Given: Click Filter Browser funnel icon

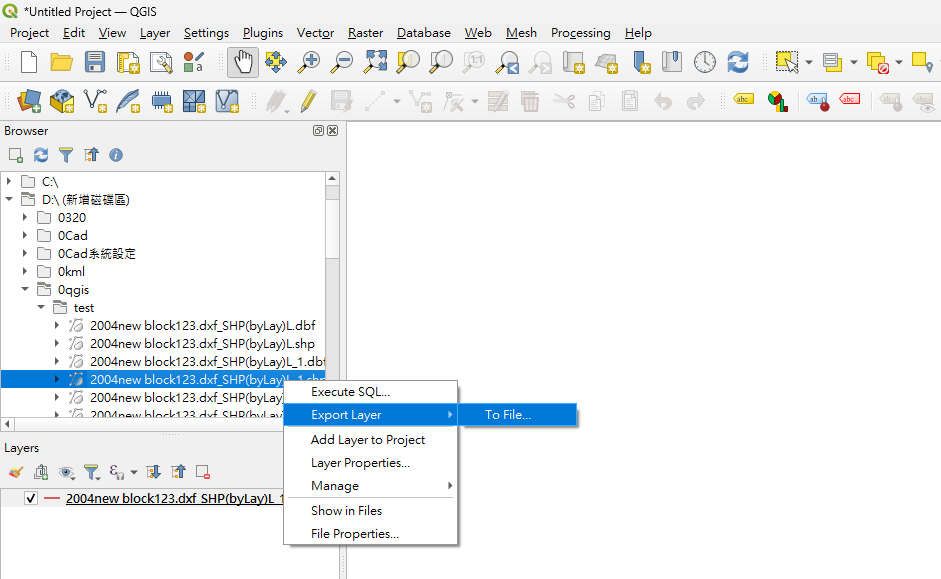Looking at the screenshot, I should click(66, 155).
